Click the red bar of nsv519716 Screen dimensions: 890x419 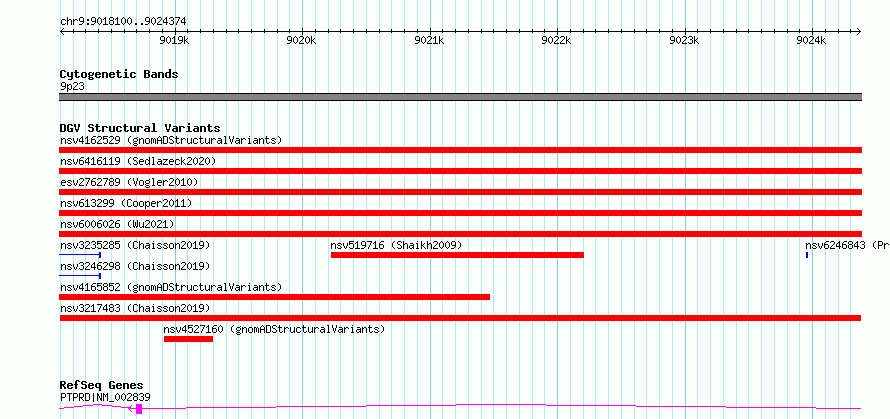pyautogui.click(x=457, y=255)
